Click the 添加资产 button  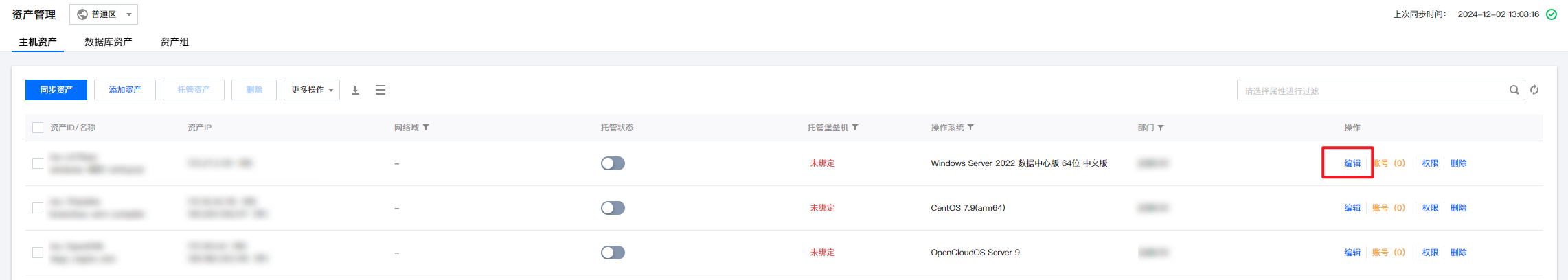pyautogui.click(x=125, y=90)
